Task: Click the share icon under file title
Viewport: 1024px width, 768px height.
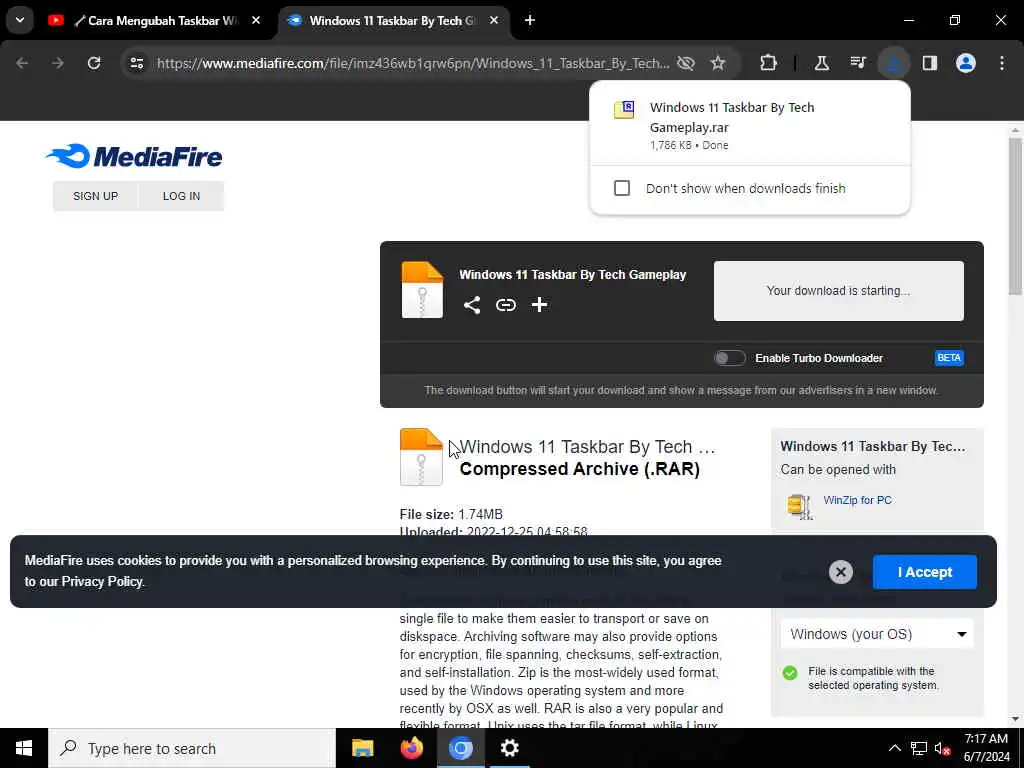Action: pos(472,305)
